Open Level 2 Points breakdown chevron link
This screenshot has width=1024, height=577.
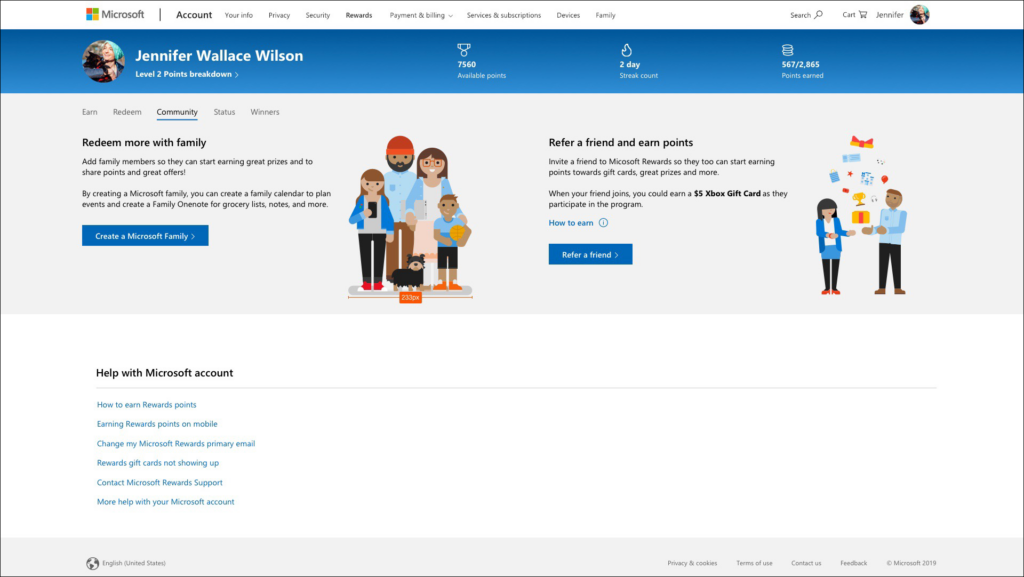[187, 74]
